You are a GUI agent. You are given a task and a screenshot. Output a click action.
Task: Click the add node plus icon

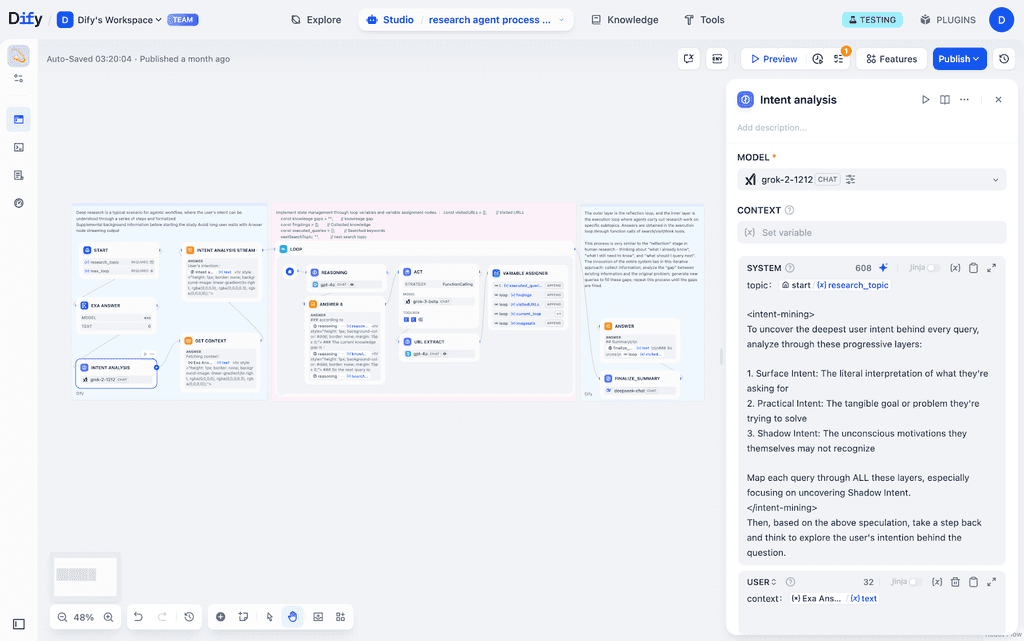(x=221, y=617)
